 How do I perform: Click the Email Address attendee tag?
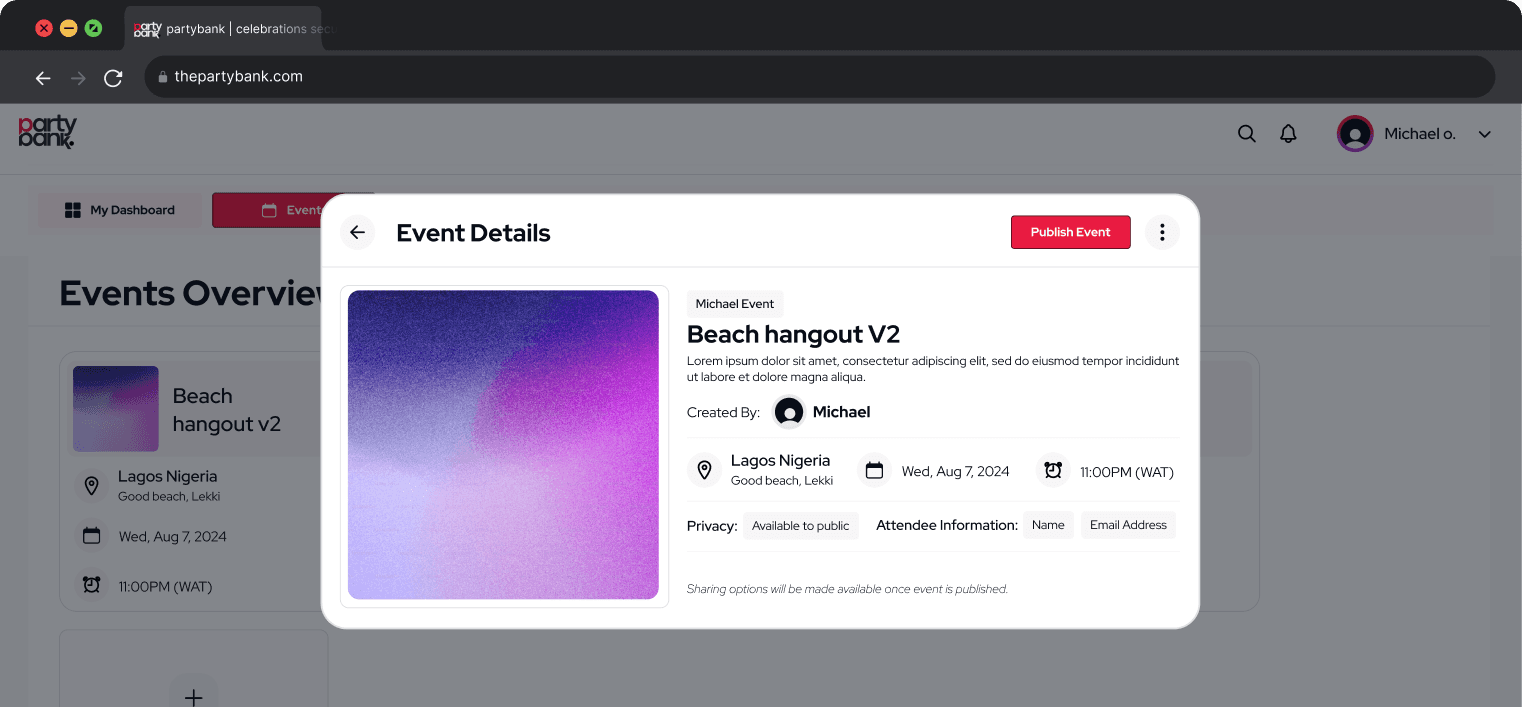click(x=1128, y=525)
